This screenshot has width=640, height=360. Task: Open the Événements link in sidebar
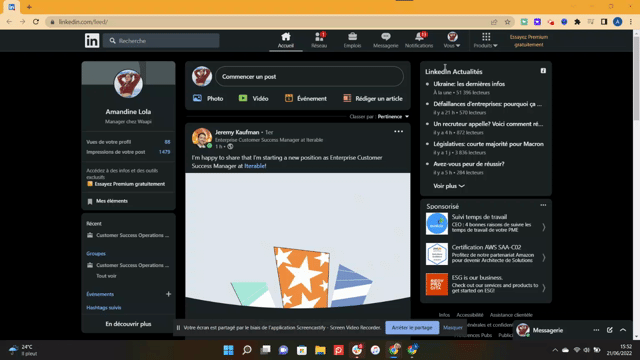click(100, 294)
